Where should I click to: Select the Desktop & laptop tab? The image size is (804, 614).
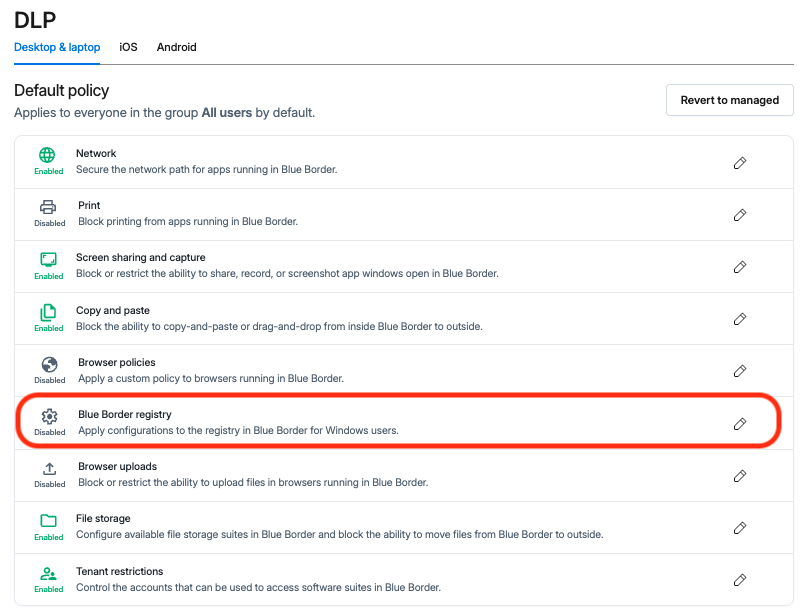pyautogui.click(x=57, y=47)
